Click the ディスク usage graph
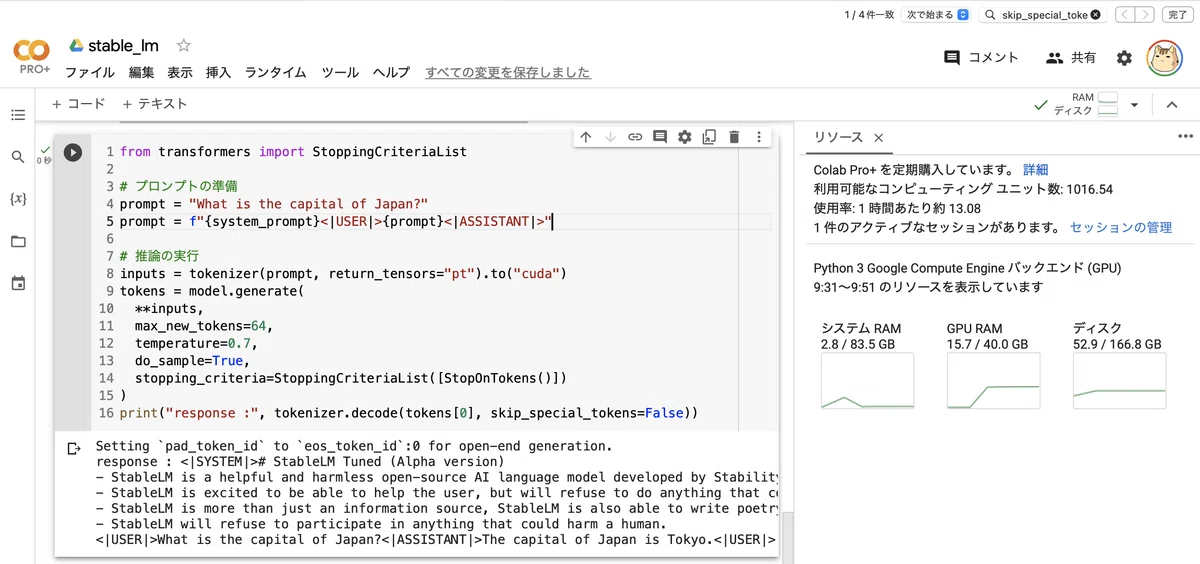Screen dimensions: 1200x564 click(x=1119, y=382)
